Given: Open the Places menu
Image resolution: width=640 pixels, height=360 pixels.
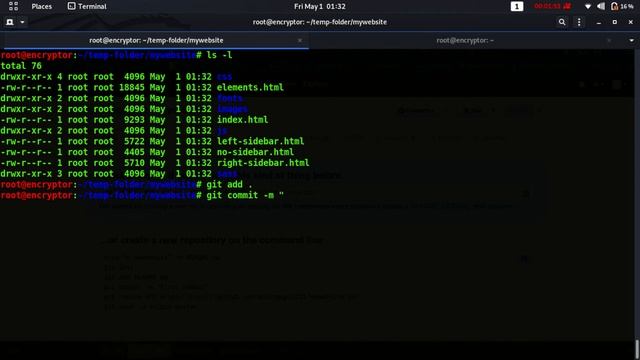Looking at the screenshot, I should 42,7.
